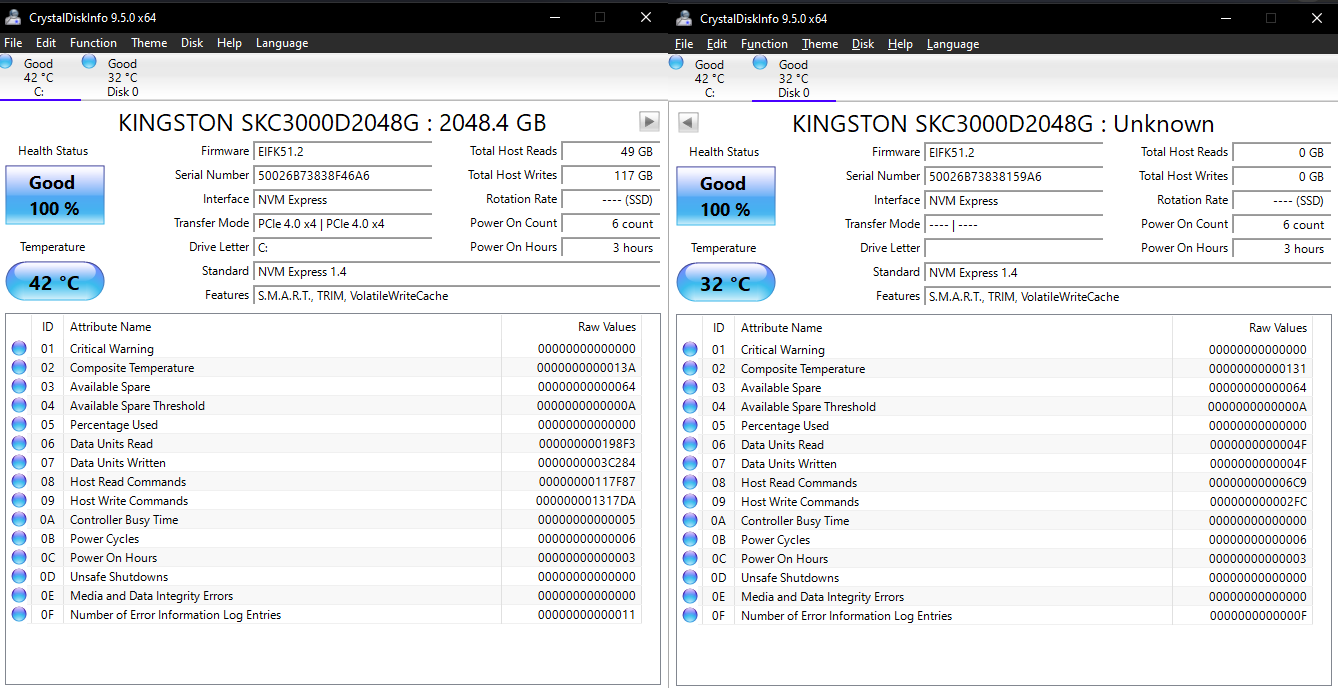Open Language menu in right window
1338x688 pixels.
(x=953, y=44)
